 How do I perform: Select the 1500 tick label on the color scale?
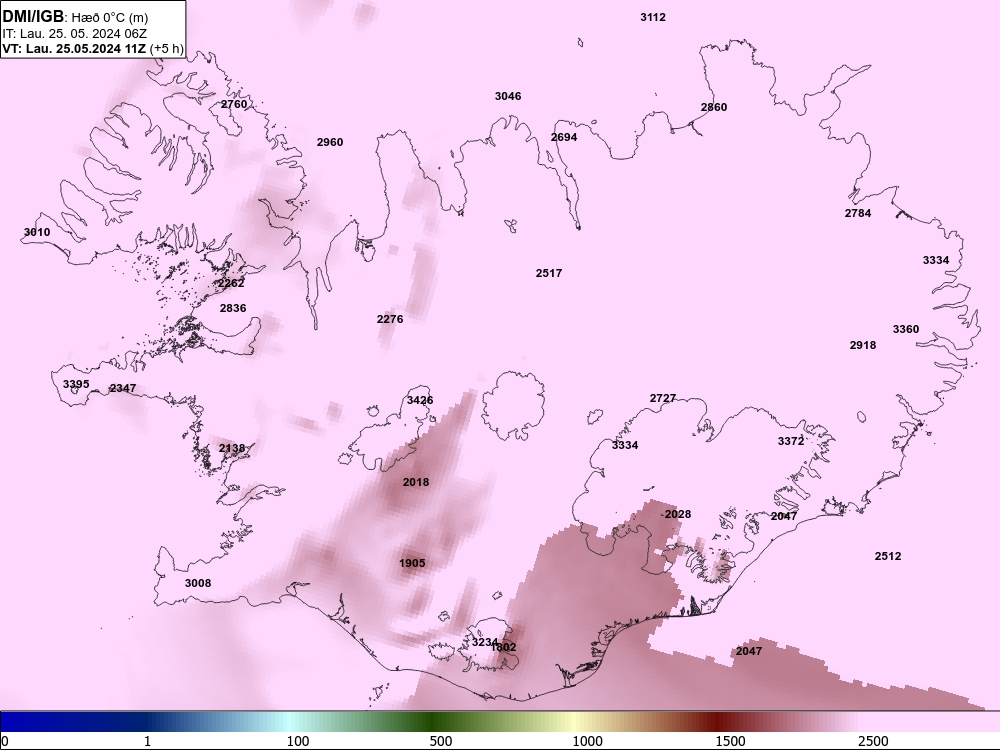click(x=730, y=741)
